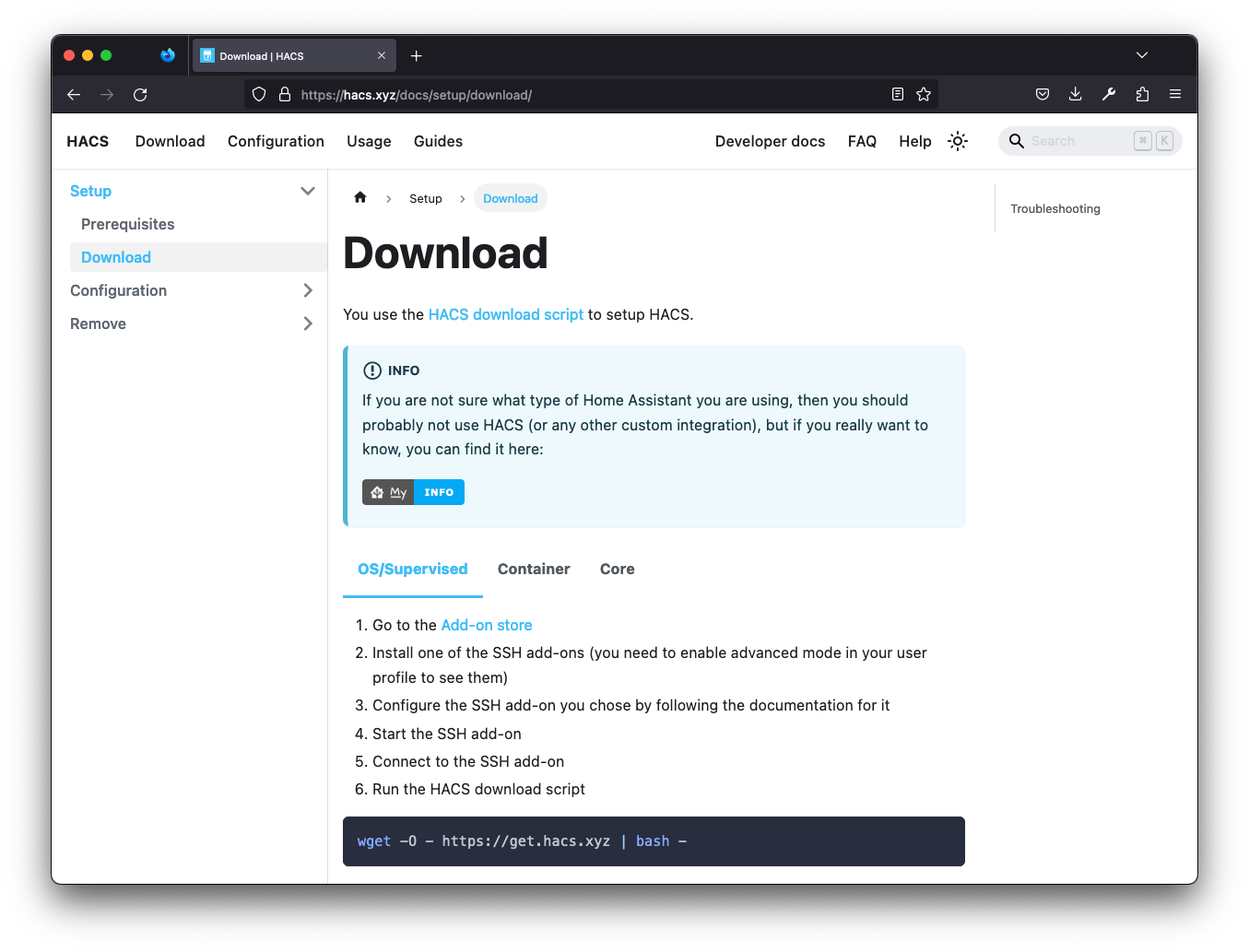This screenshot has width=1249, height=952.
Task: Click the wget command code block
Action: pyautogui.click(x=654, y=841)
